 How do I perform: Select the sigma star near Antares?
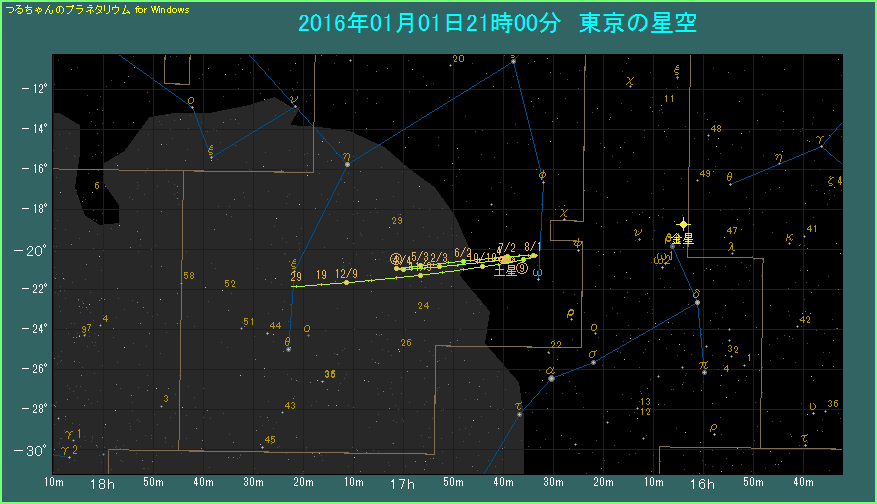(593, 361)
